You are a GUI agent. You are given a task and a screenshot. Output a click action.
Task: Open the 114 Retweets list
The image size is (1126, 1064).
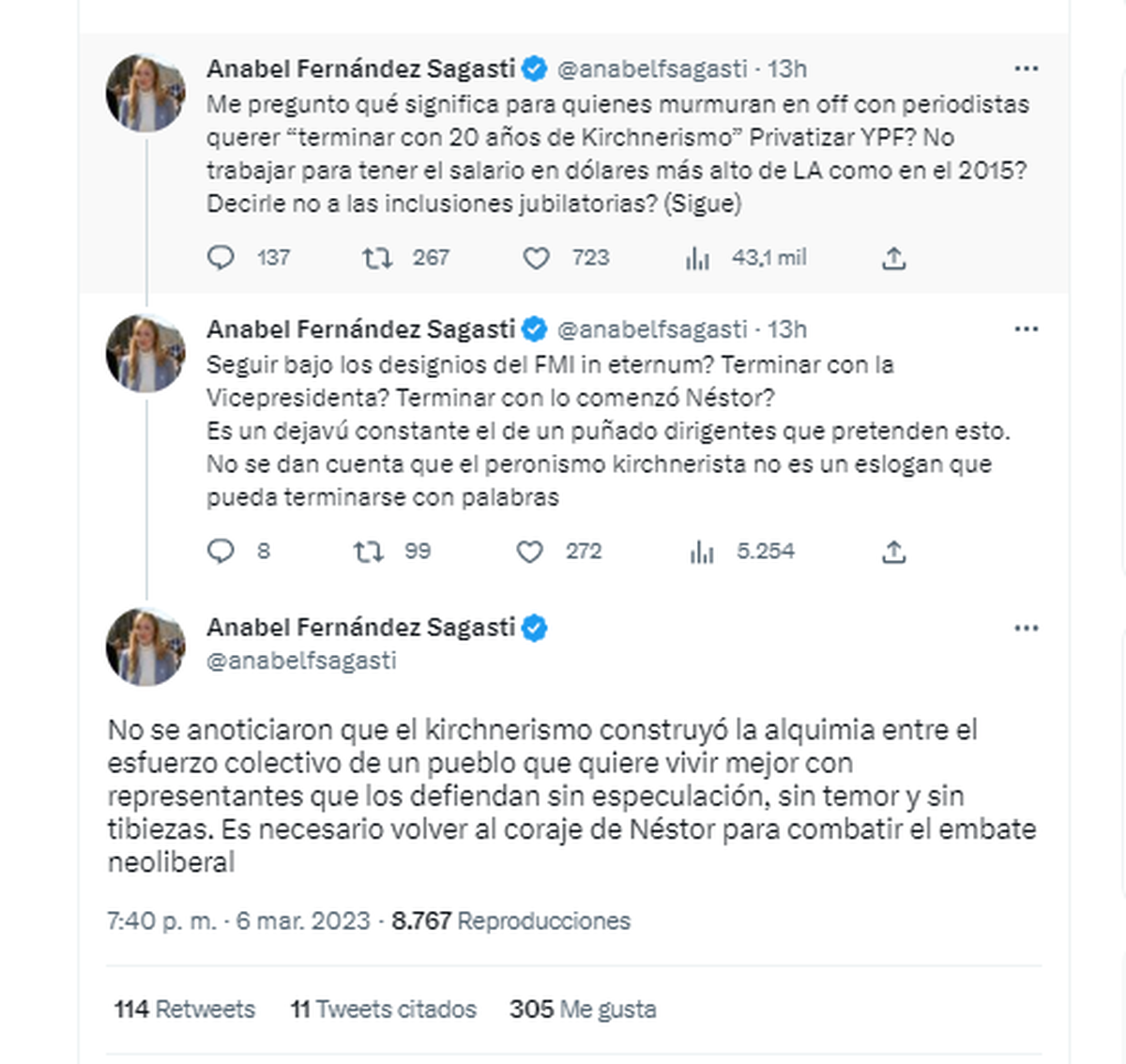(x=185, y=1010)
